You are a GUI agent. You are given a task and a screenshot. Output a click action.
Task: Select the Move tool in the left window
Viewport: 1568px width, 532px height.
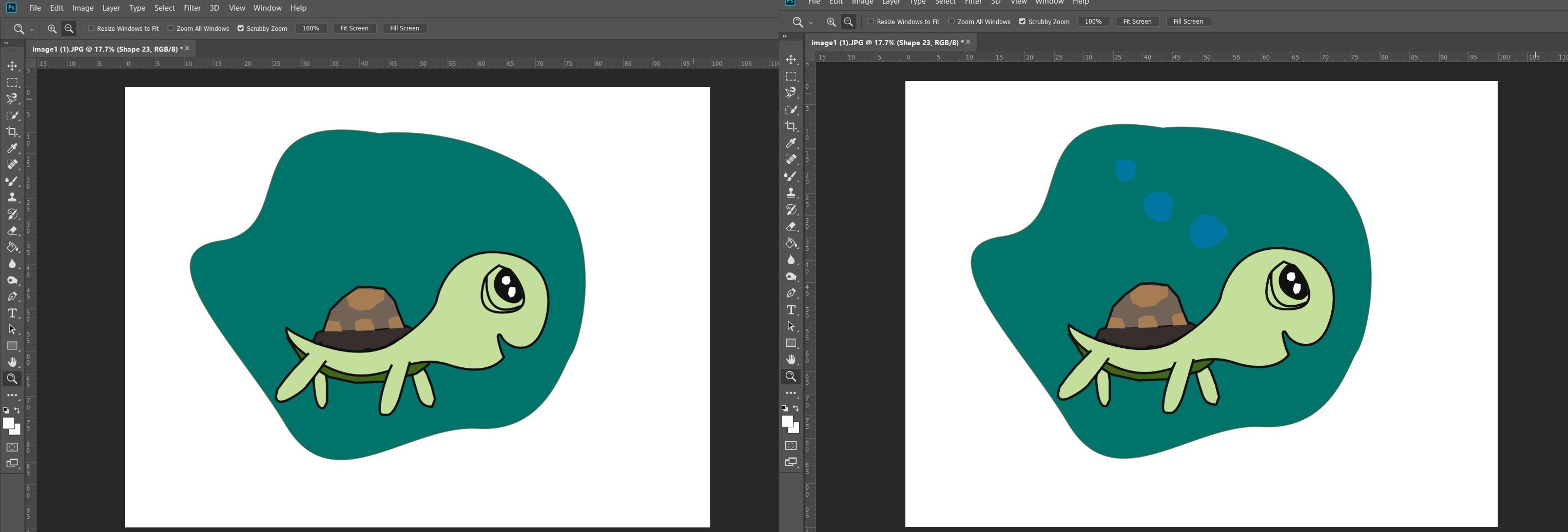point(12,66)
